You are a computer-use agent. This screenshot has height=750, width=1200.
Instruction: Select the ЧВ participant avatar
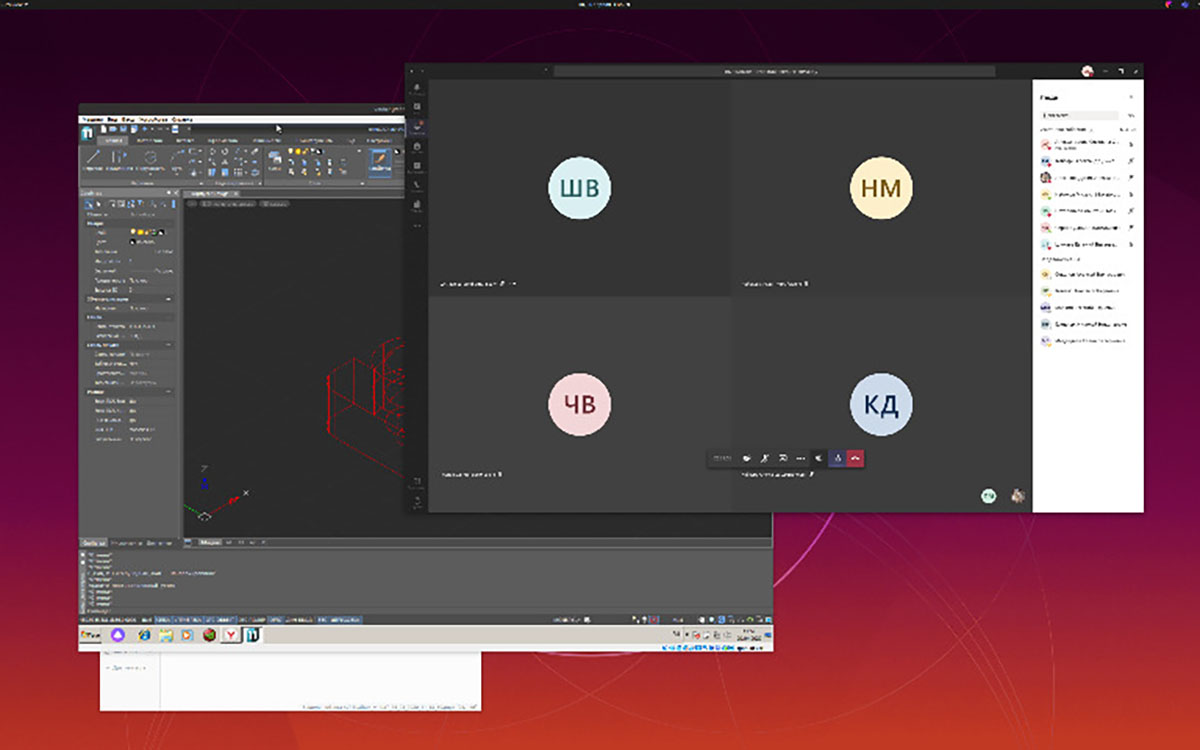click(580, 404)
